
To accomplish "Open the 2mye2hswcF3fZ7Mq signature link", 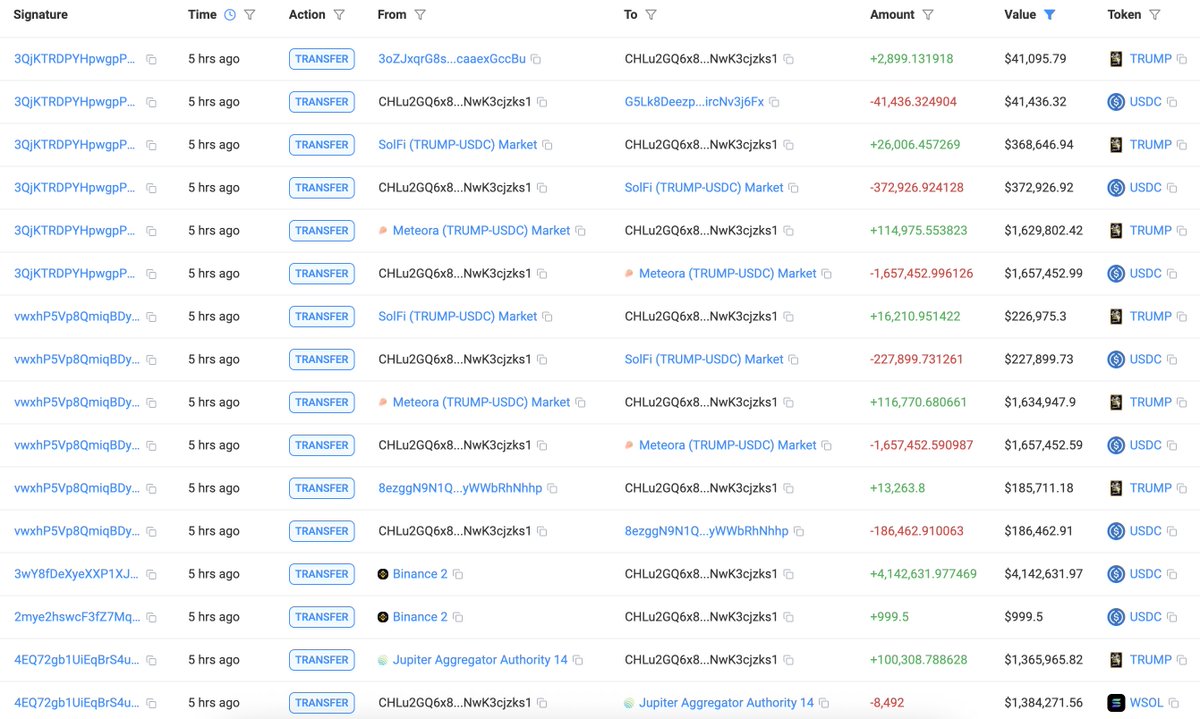I will 77,617.
